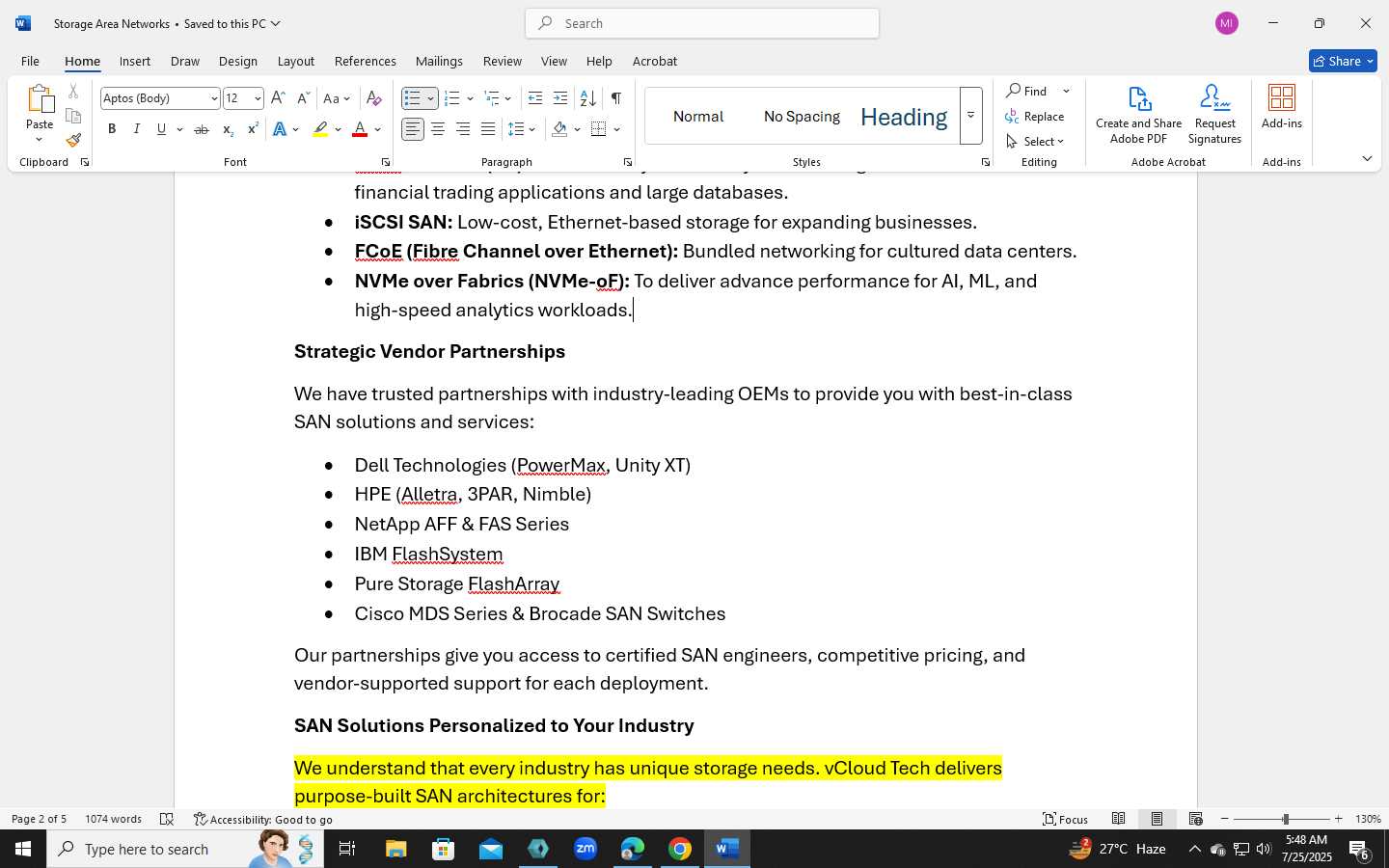The image size is (1389, 868).
Task: Sort paragraphs A-Z icon
Action: [587, 98]
